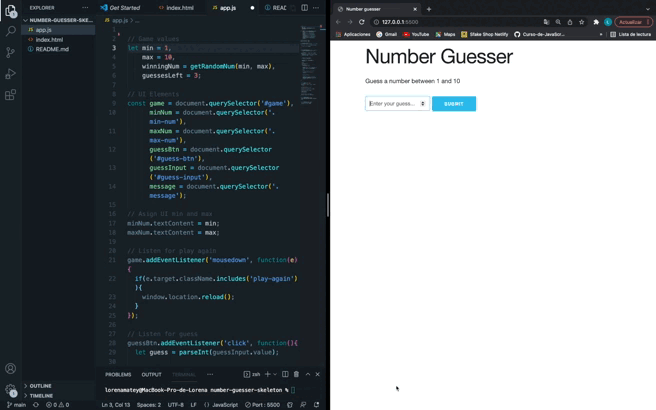Close the terminal panel
656x410 pixels.
[x=318, y=374]
